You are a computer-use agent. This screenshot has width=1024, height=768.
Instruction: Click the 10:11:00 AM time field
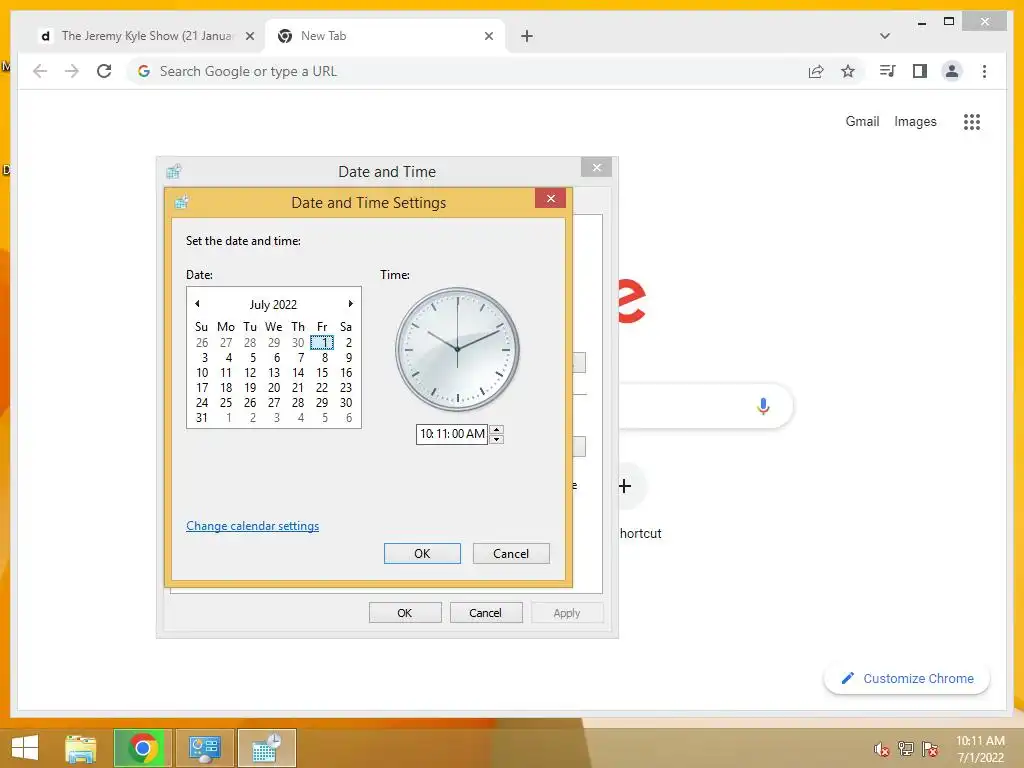452,434
